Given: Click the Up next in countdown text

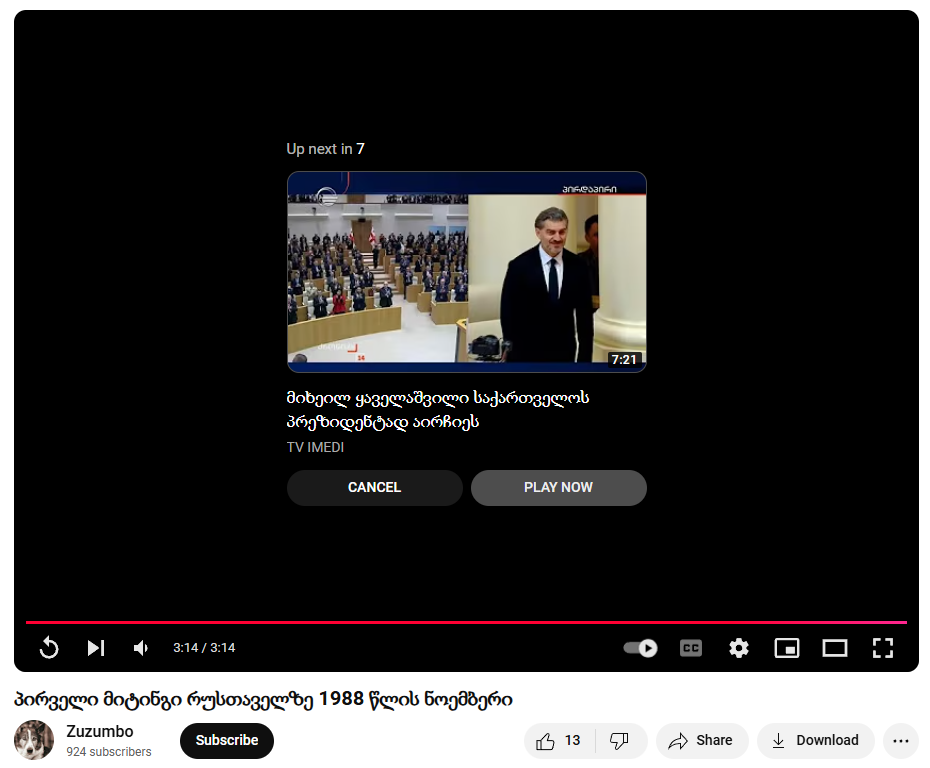Looking at the screenshot, I should [x=326, y=149].
